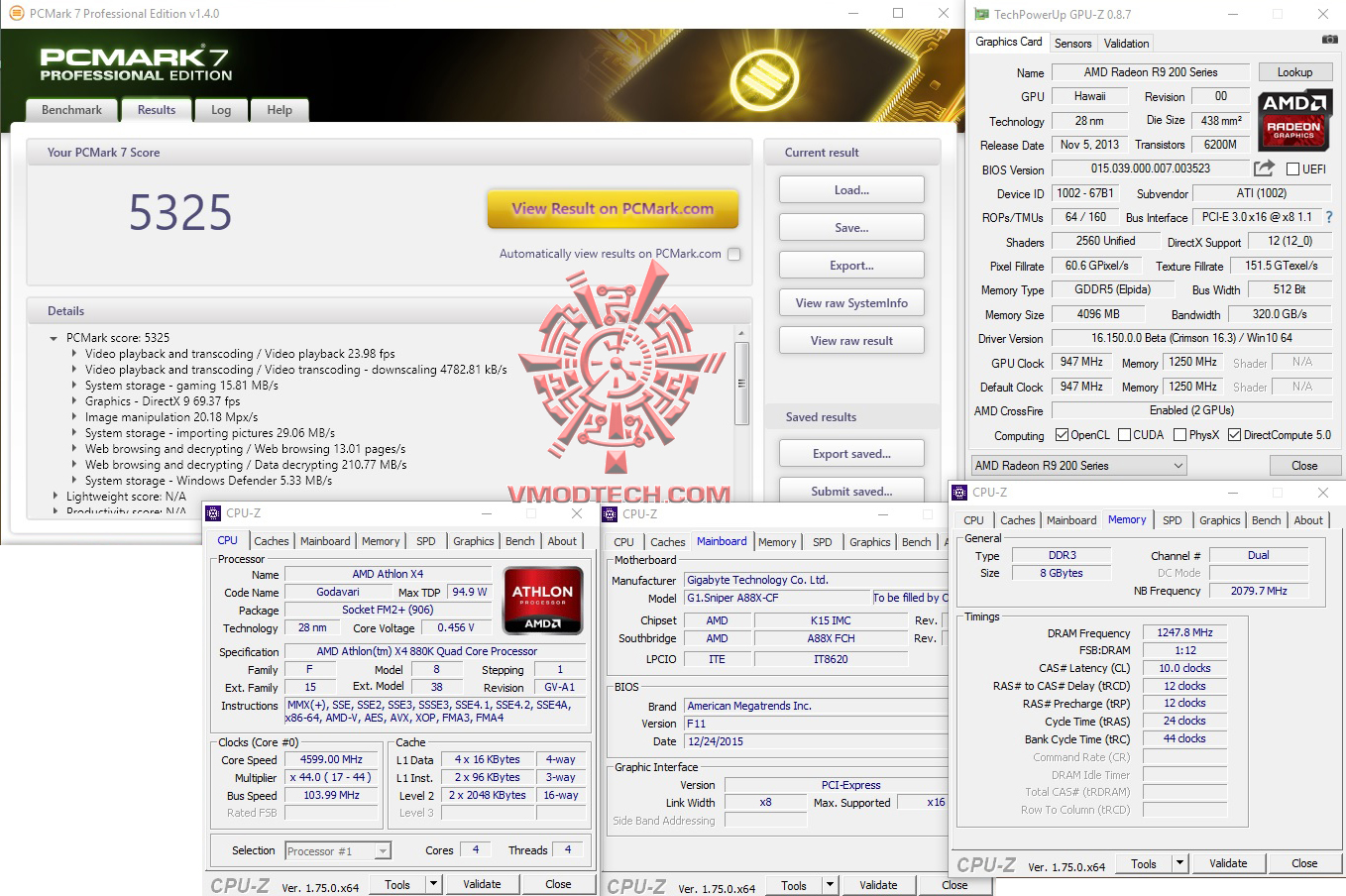Switch to the Sensors tab in GPU-Z
The image size is (1346, 896).
tap(1072, 44)
